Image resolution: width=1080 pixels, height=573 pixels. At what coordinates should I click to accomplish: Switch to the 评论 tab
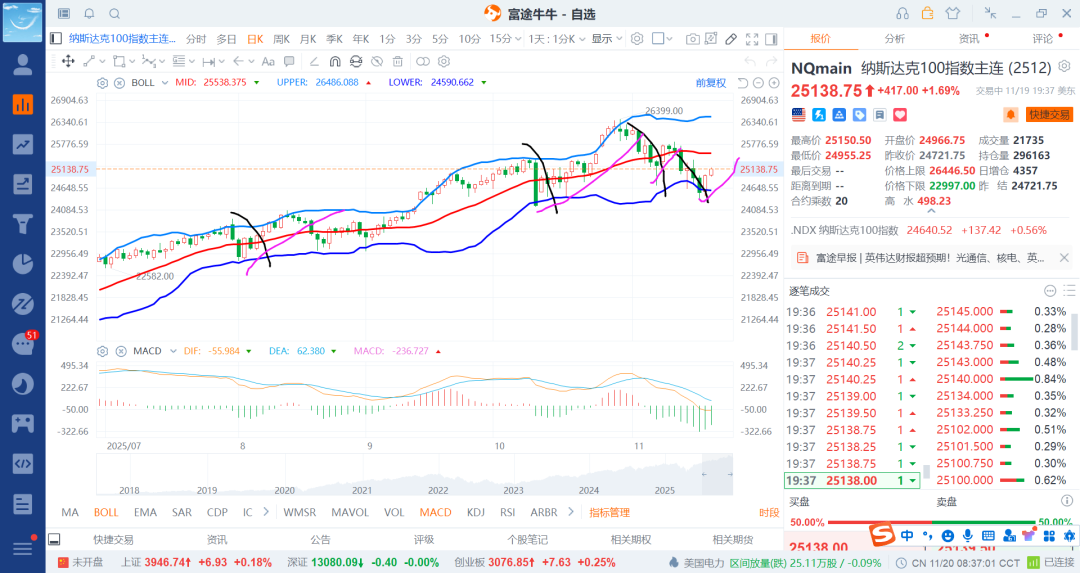[1042, 39]
